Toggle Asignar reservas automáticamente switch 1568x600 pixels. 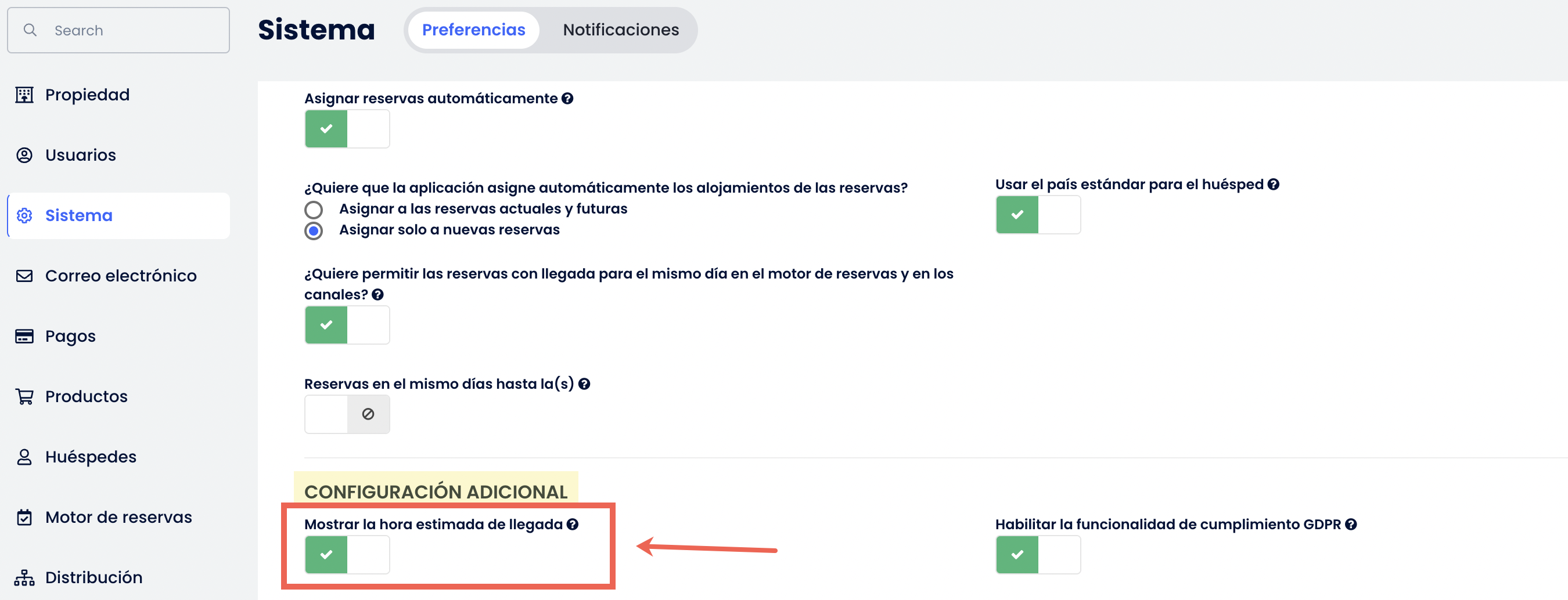tap(347, 129)
